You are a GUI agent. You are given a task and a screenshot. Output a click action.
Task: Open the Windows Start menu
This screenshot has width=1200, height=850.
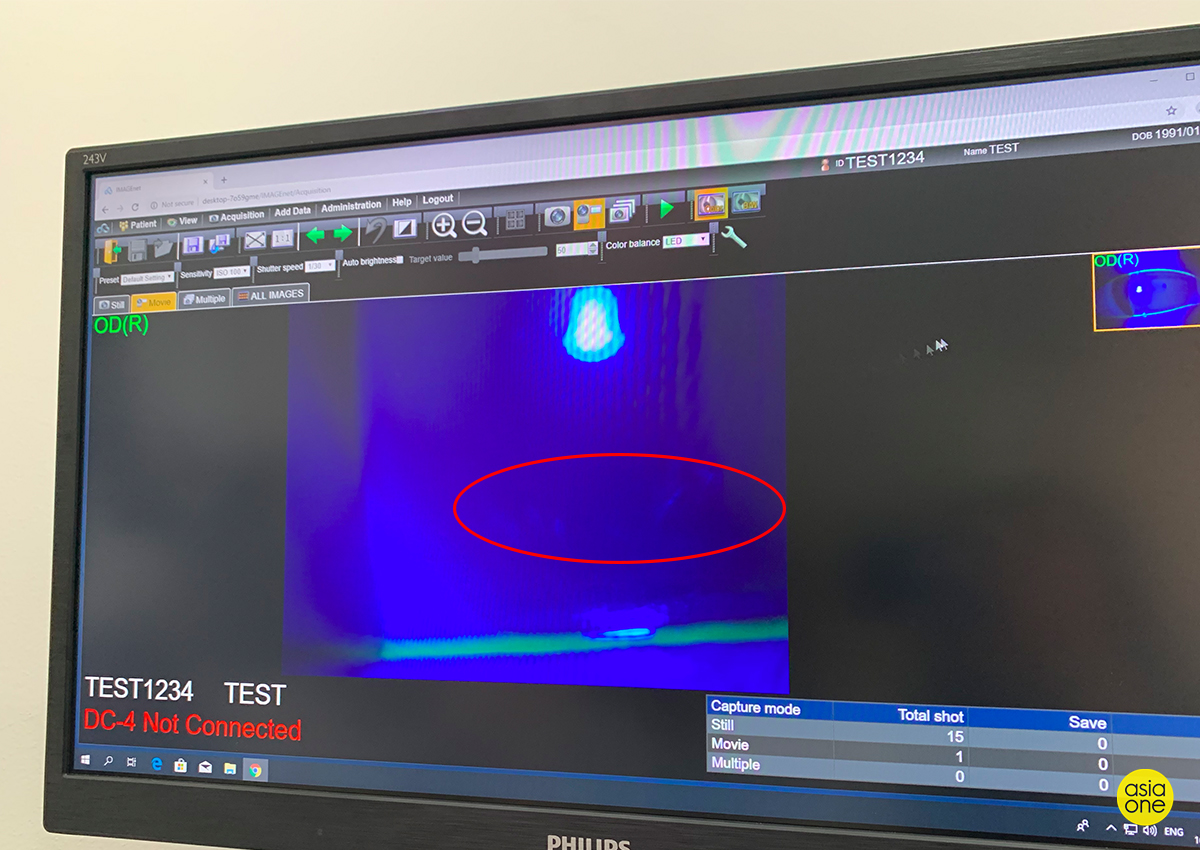pos(86,760)
